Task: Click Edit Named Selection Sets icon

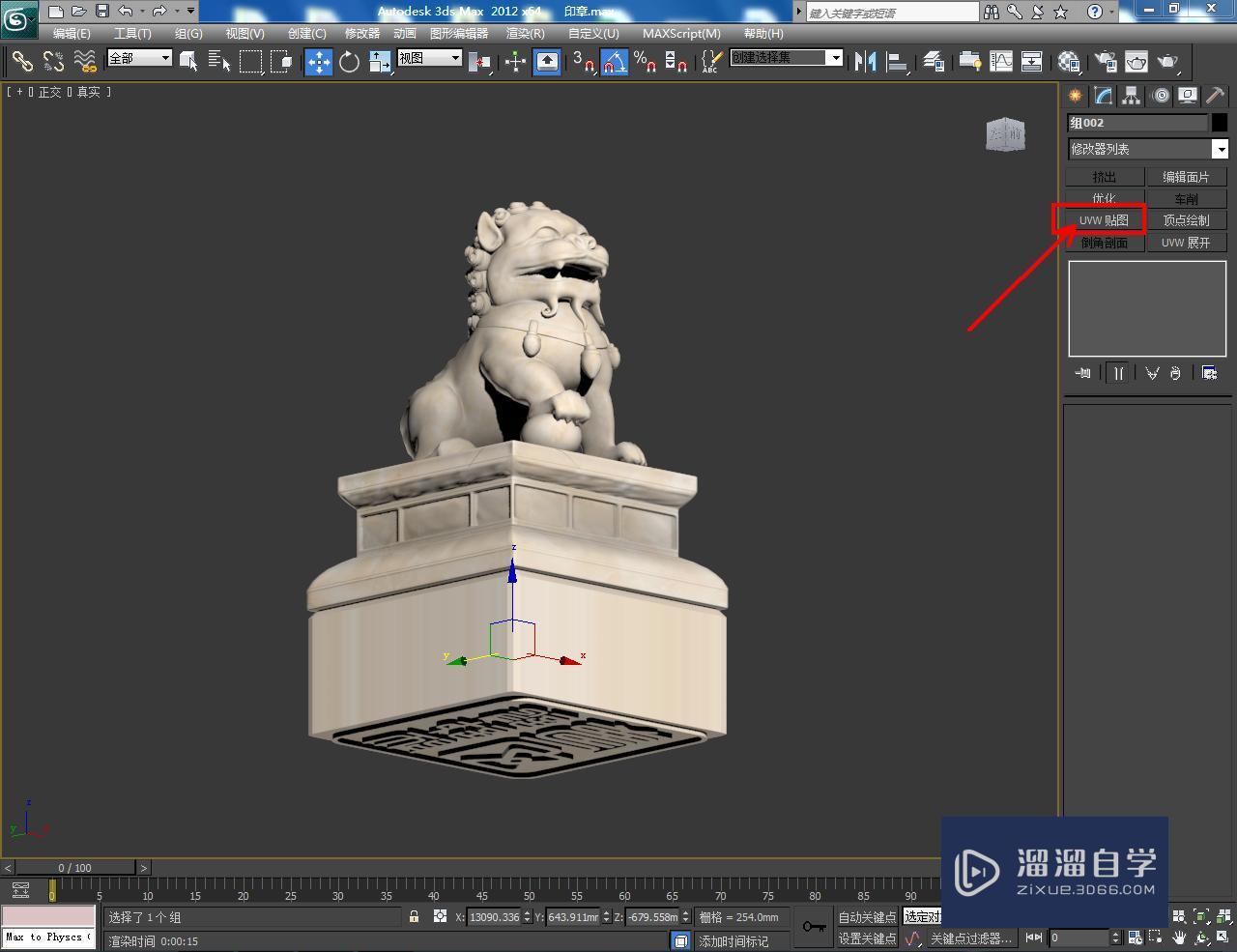Action: click(x=710, y=62)
